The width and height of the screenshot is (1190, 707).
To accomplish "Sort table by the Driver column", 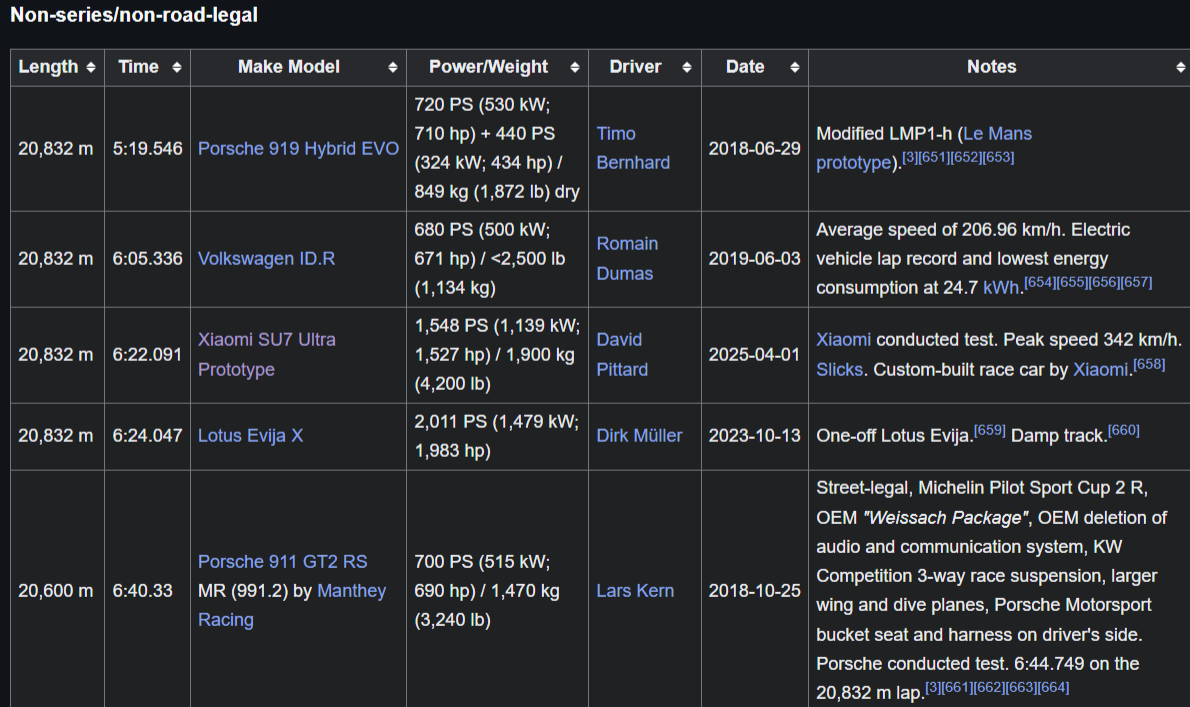I will (x=644, y=68).
